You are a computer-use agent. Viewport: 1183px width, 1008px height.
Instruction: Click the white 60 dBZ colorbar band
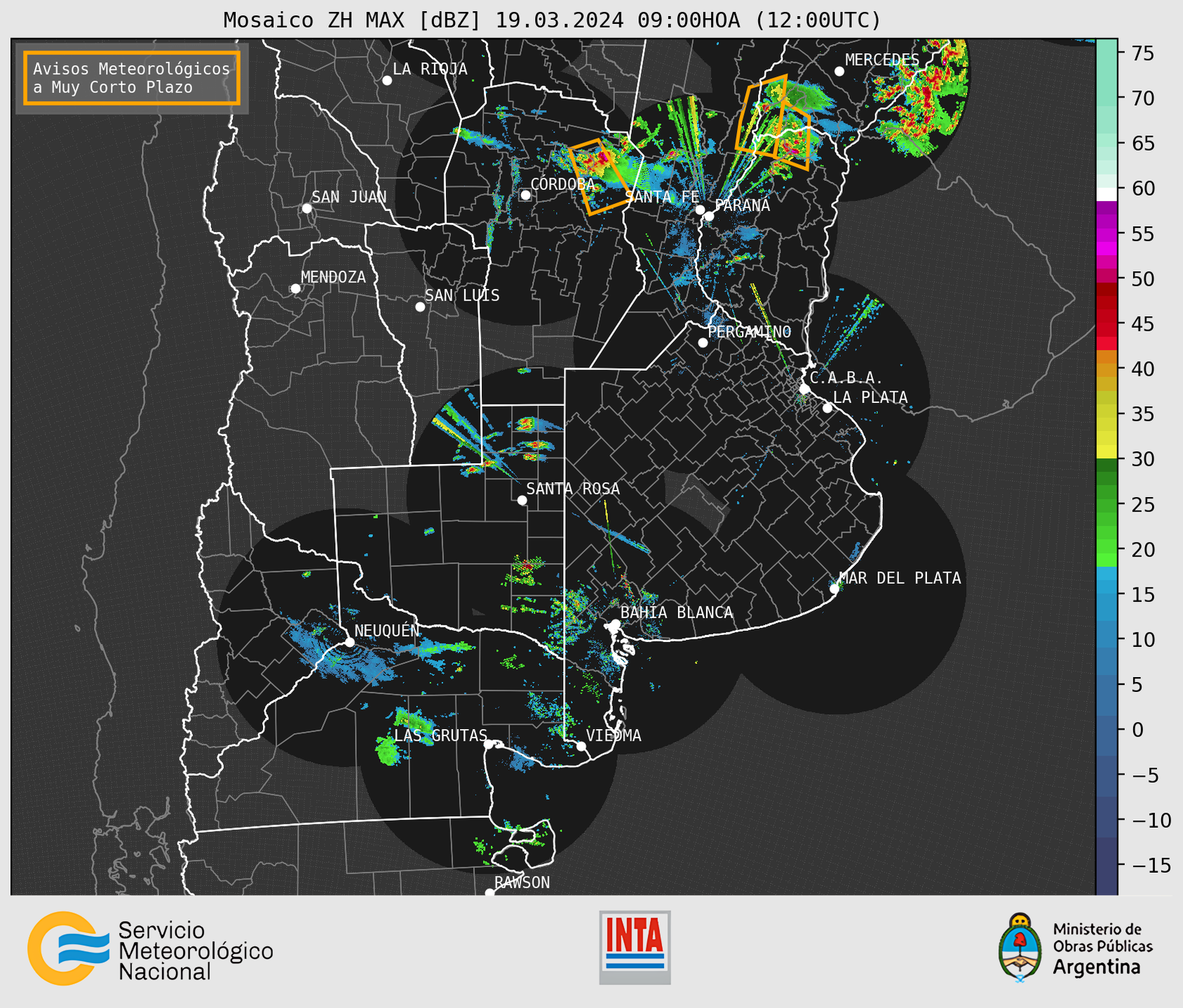(1107, 194)
